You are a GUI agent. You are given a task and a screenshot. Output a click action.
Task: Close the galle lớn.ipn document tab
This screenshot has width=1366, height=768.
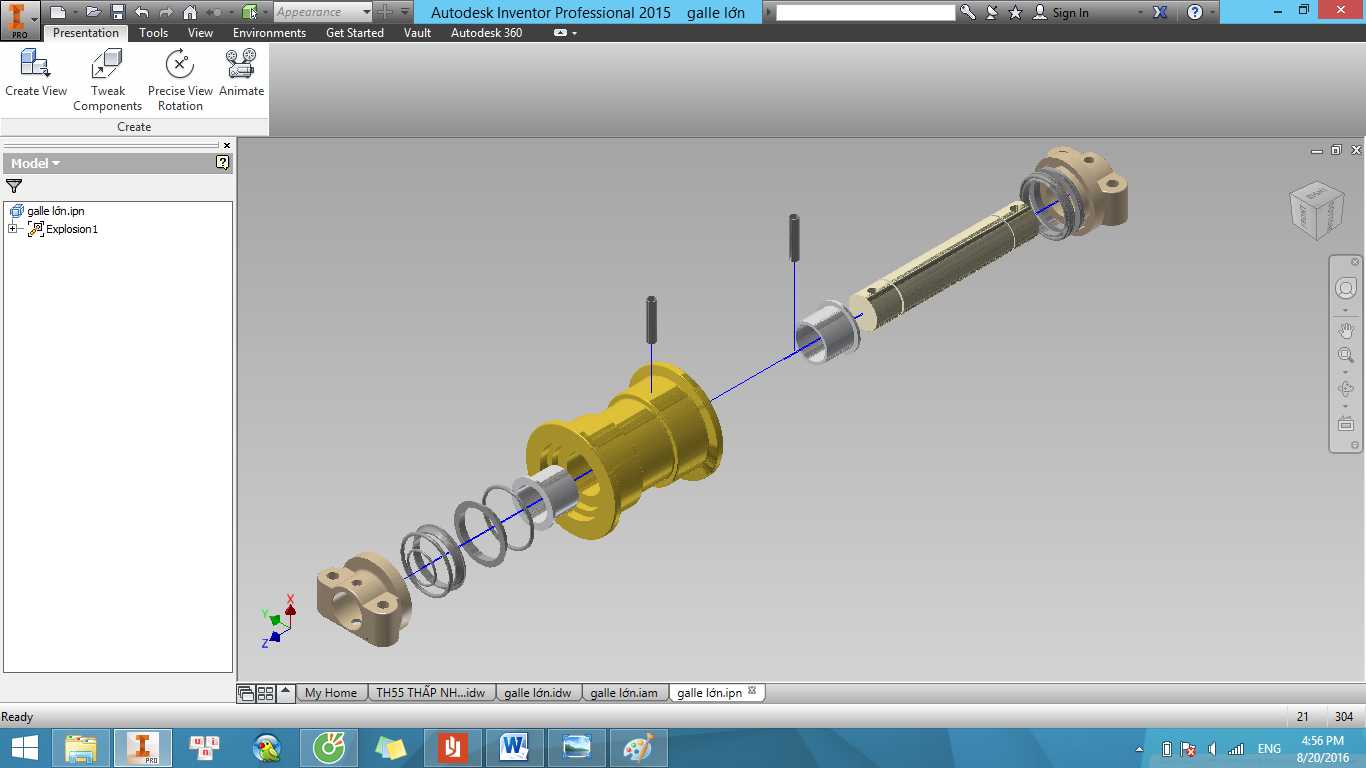pyautogui.click(x=753, y=691)
